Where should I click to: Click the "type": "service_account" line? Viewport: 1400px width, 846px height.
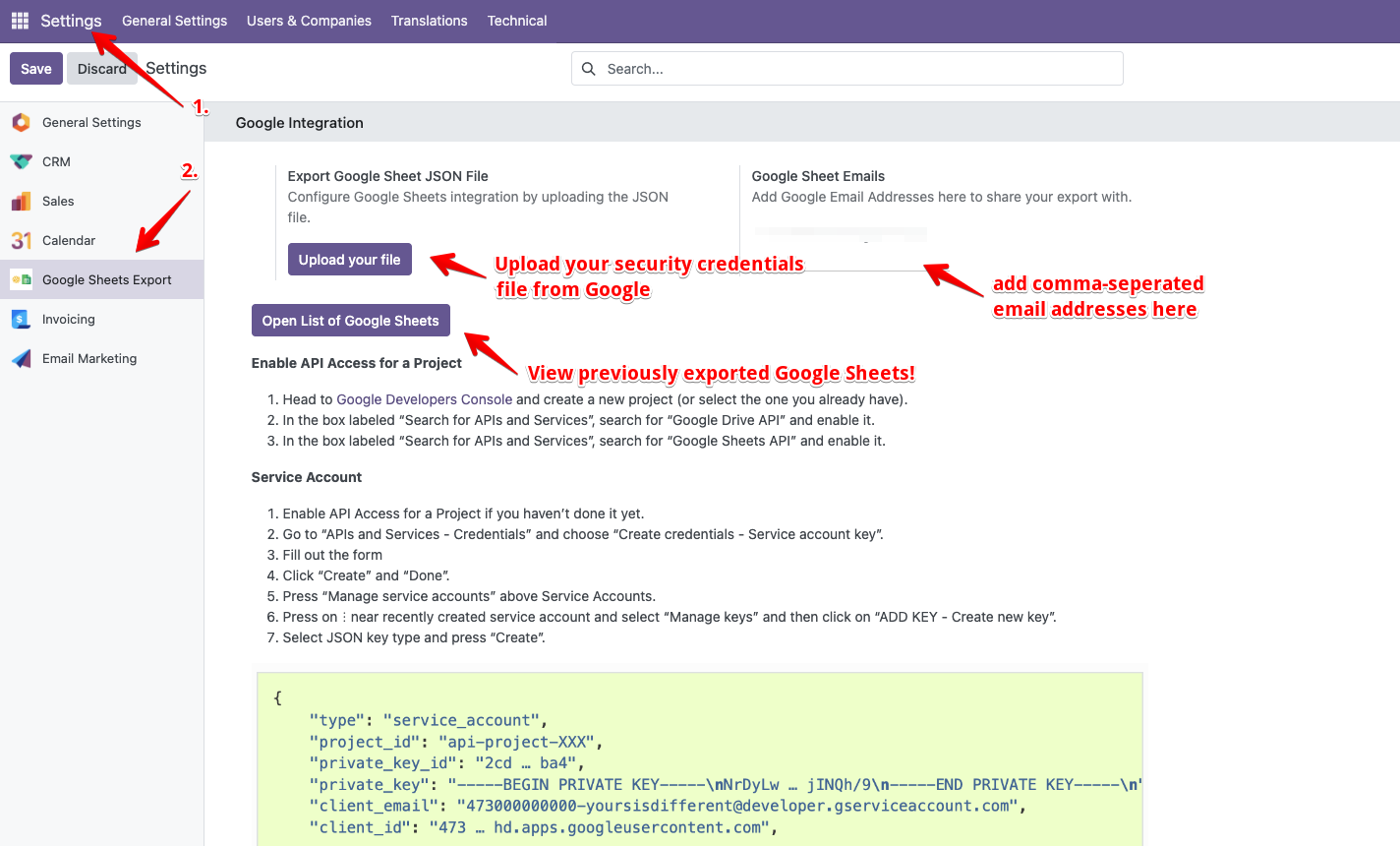[x=429, y=720]
